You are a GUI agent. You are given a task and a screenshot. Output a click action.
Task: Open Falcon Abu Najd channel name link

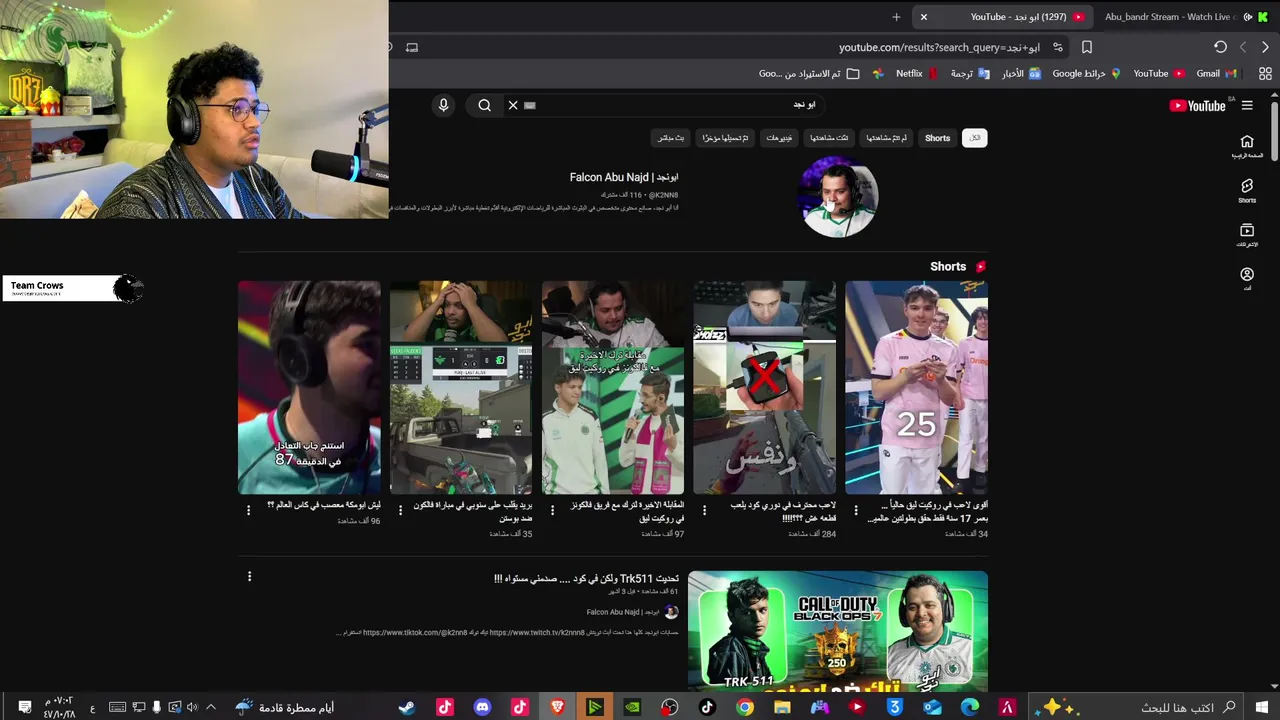[624, 177]
